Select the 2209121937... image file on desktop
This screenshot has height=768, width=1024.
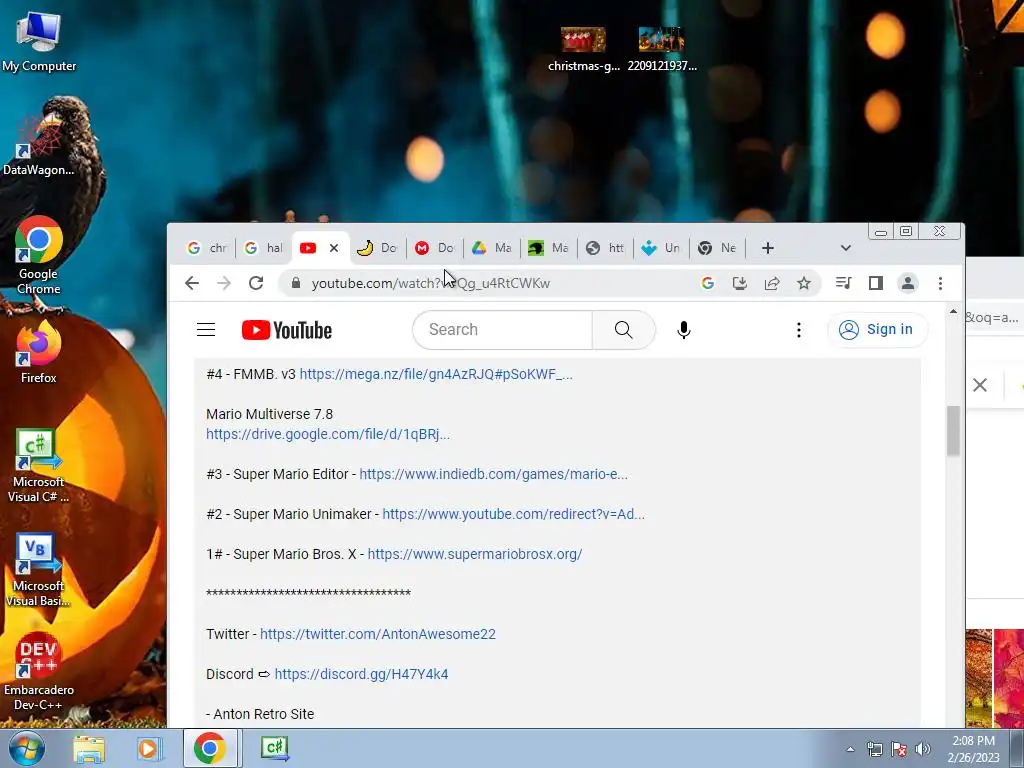click(x=662, y=50)
